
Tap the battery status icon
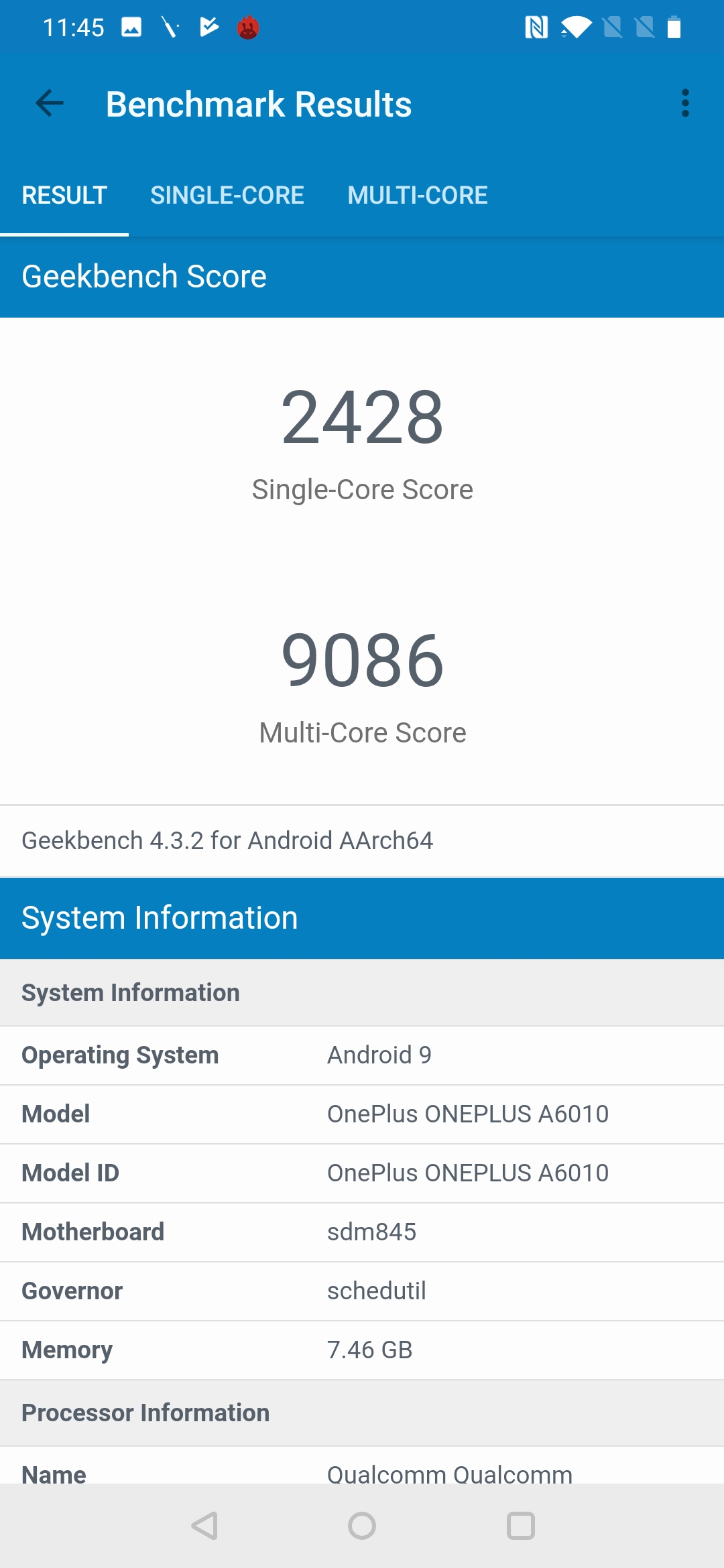tap(674, 27)
